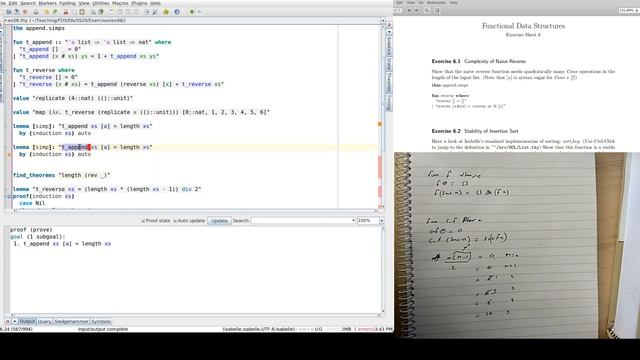This screenshot has width=640, height=360.
Task: Switch to the Symbols tab
Action: click(x=101, y=322)
